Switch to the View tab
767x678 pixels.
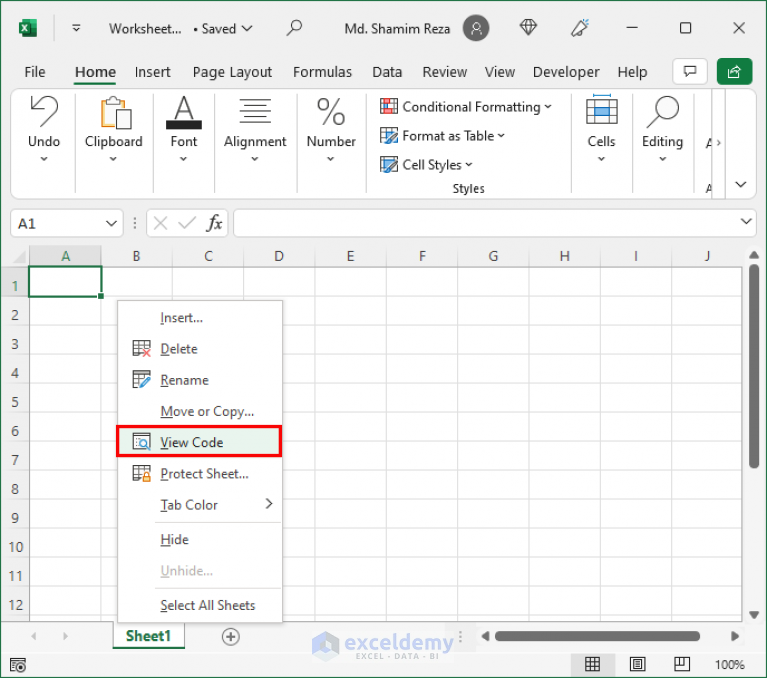[x=500, y=72]
